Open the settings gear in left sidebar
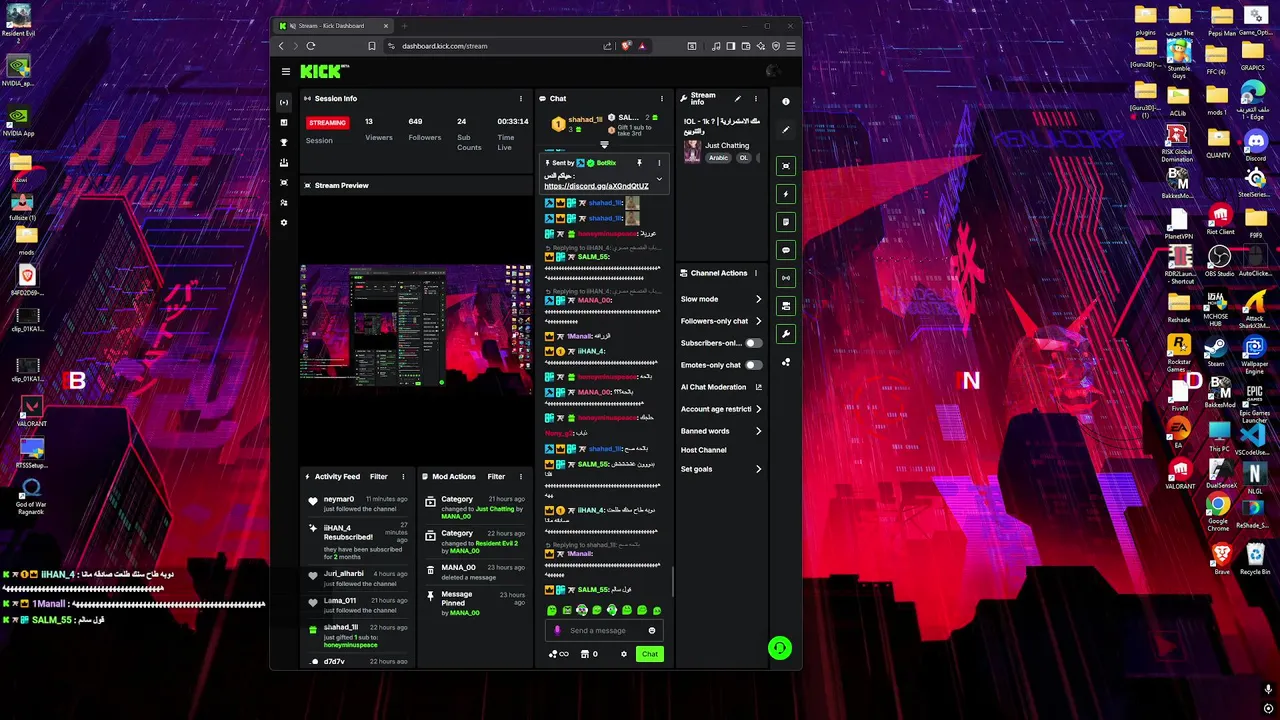This screenshot has width=1280, height=720. (x=284, y=222)
